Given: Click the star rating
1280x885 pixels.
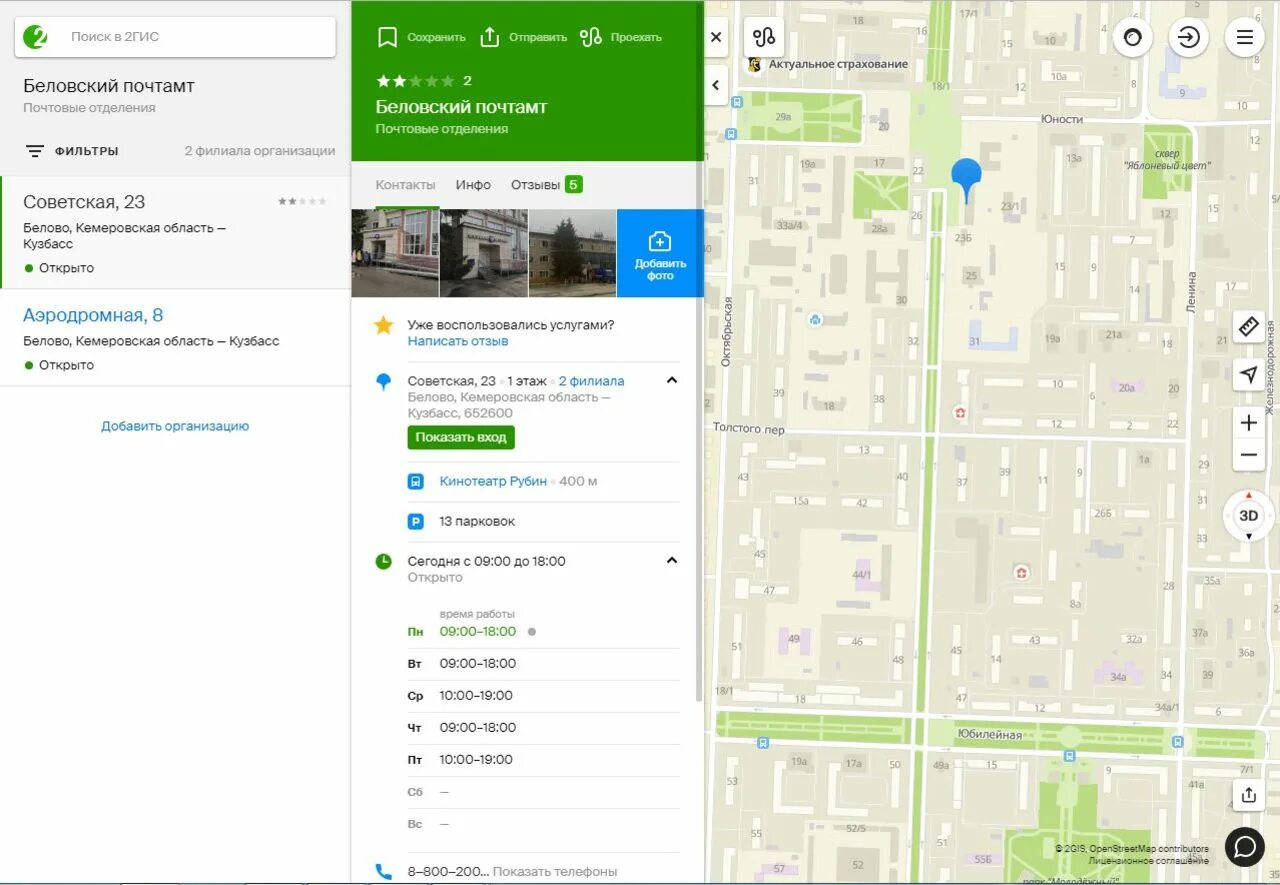Looking at the screenshot, I should (x=415, y=81).
